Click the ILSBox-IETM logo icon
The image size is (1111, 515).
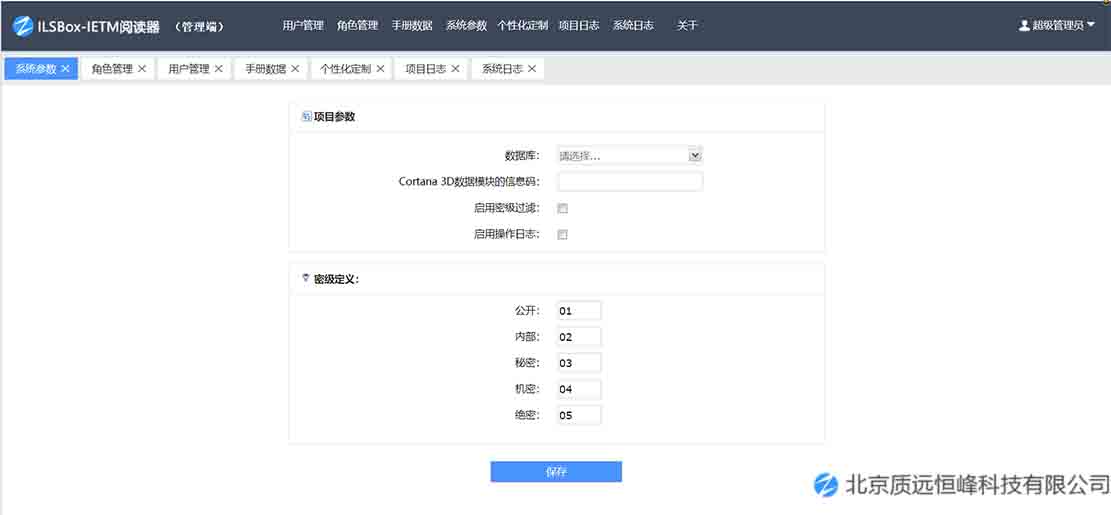[x=23, y=26]
